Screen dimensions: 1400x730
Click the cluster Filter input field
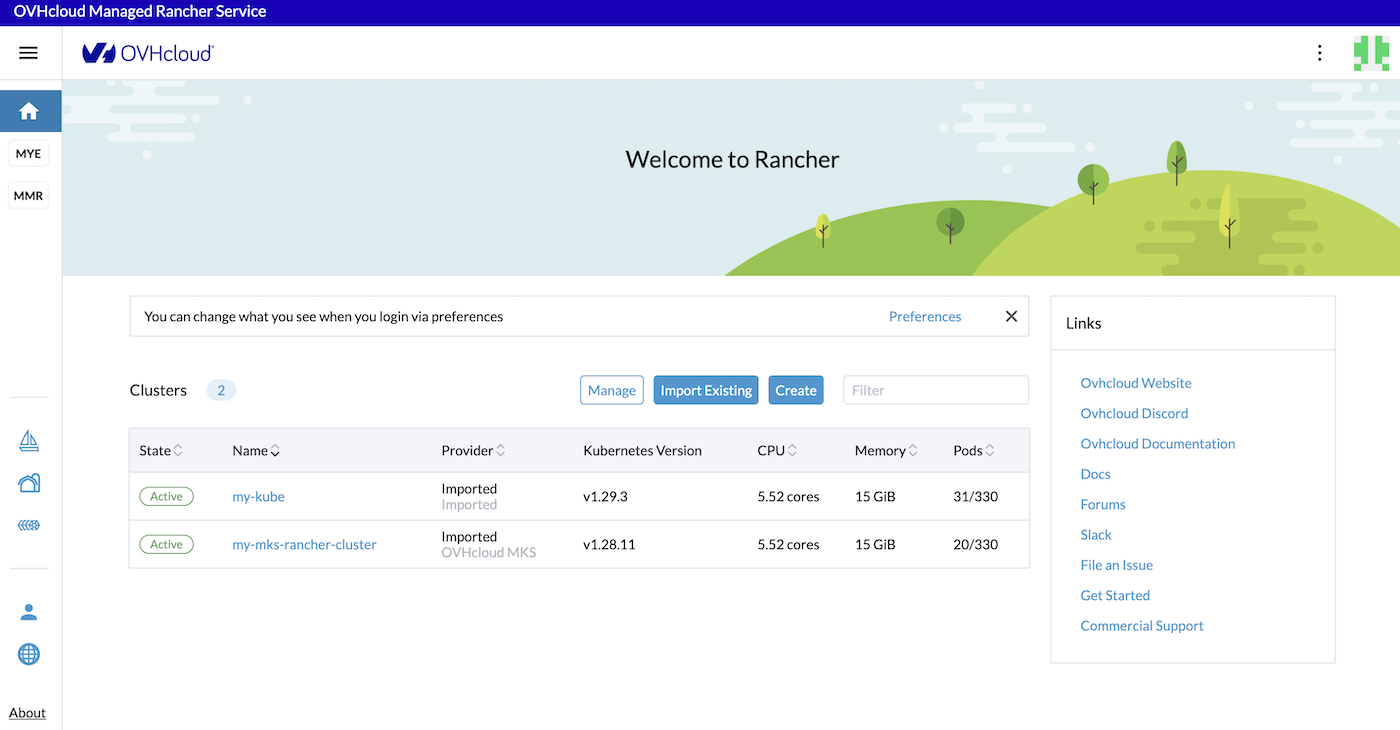[x=935, y=390]
